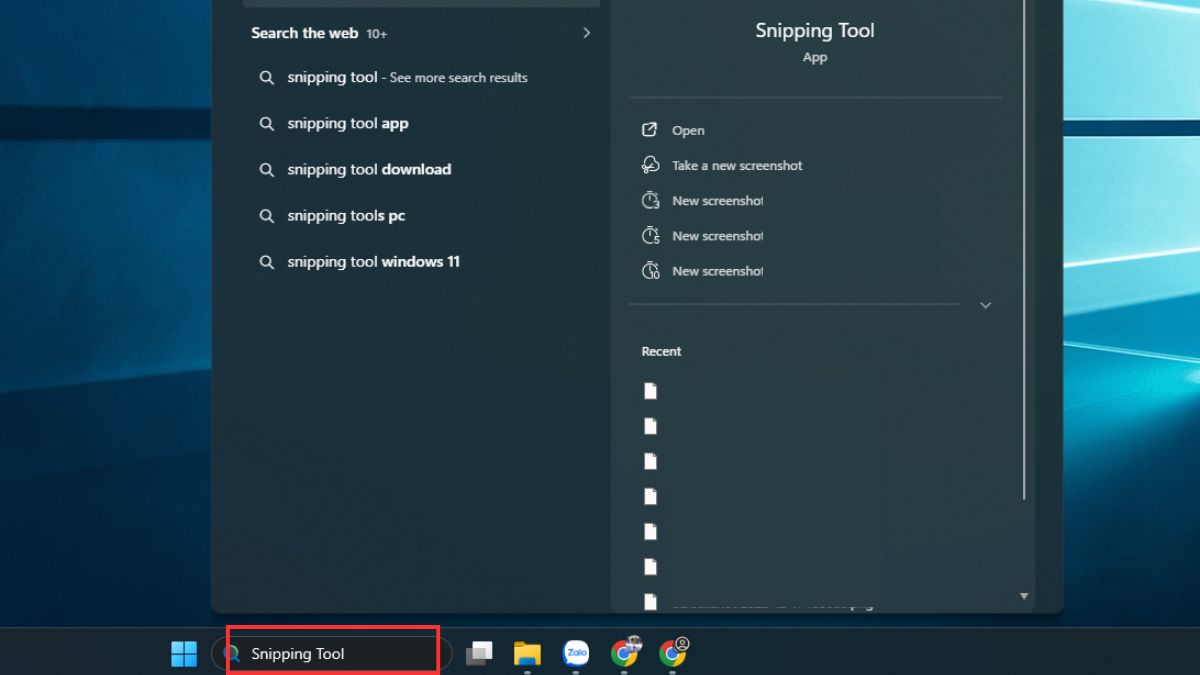Viewport: 1200px width, 675px height.
Task: Expand more actions with the down chevron
Action: click(x=985, y=305)
